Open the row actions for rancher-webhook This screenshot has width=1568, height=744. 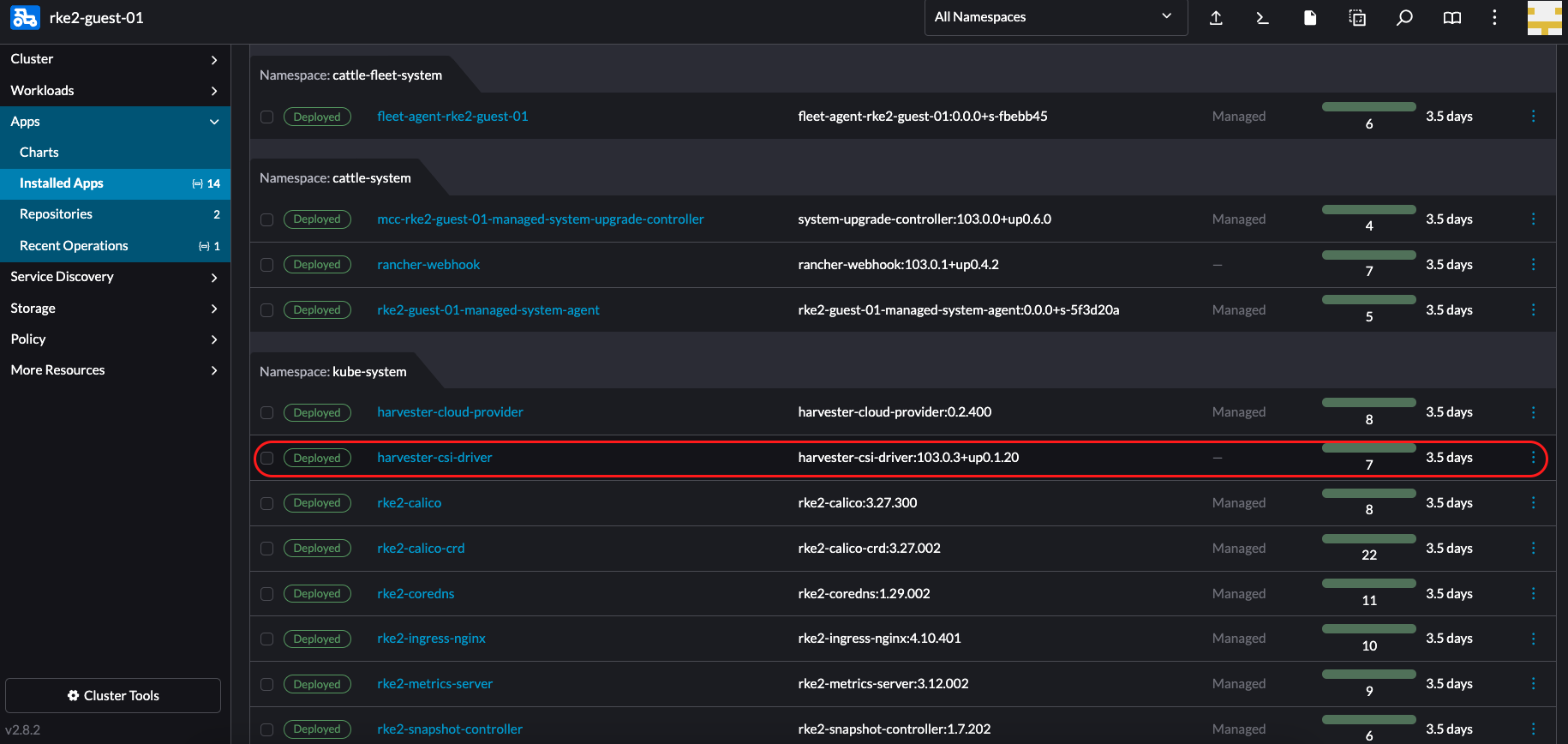(x=1533, y=265)
